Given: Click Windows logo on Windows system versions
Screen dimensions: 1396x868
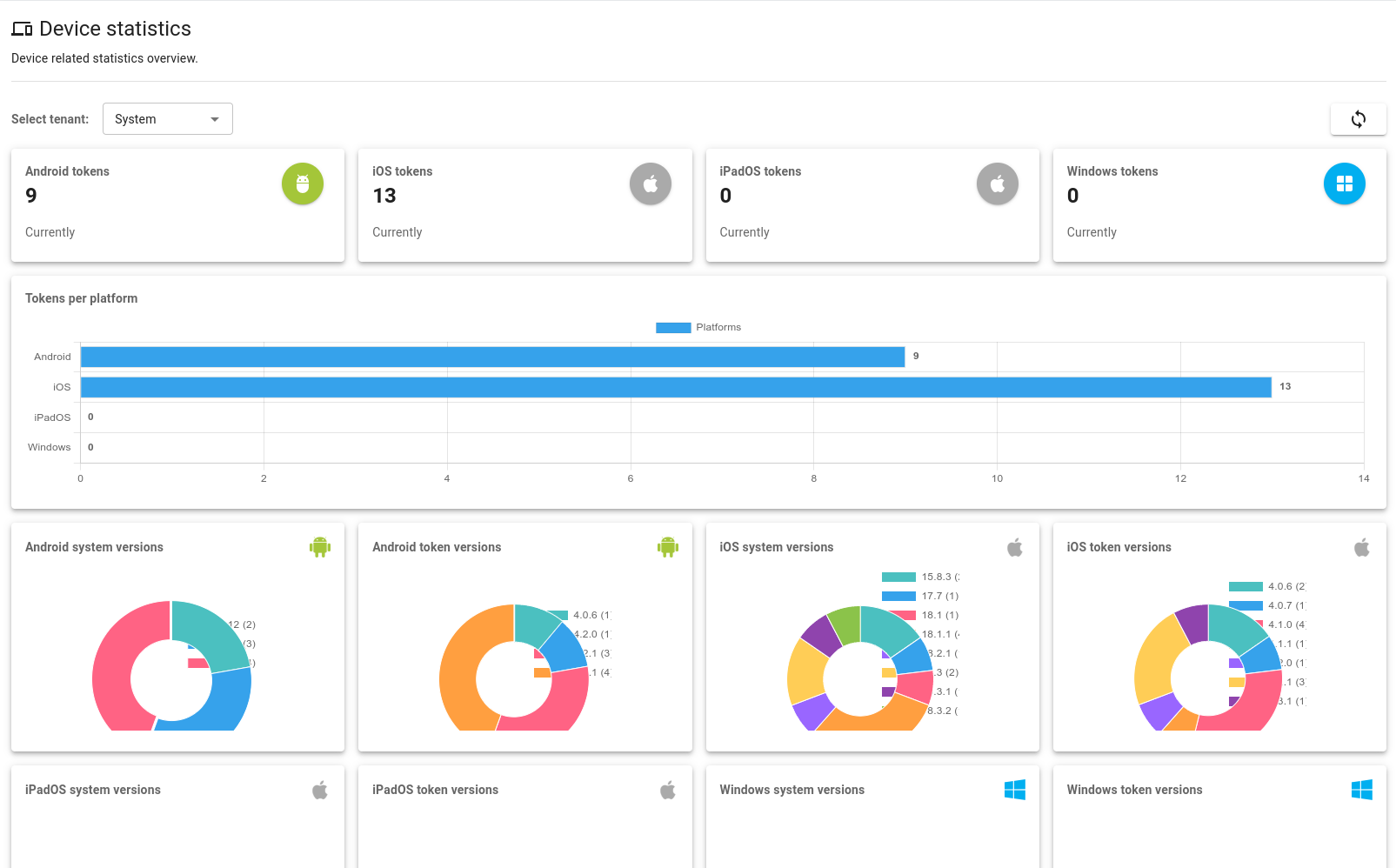Looking at the screenshot, I should (x=1014, y=790).
